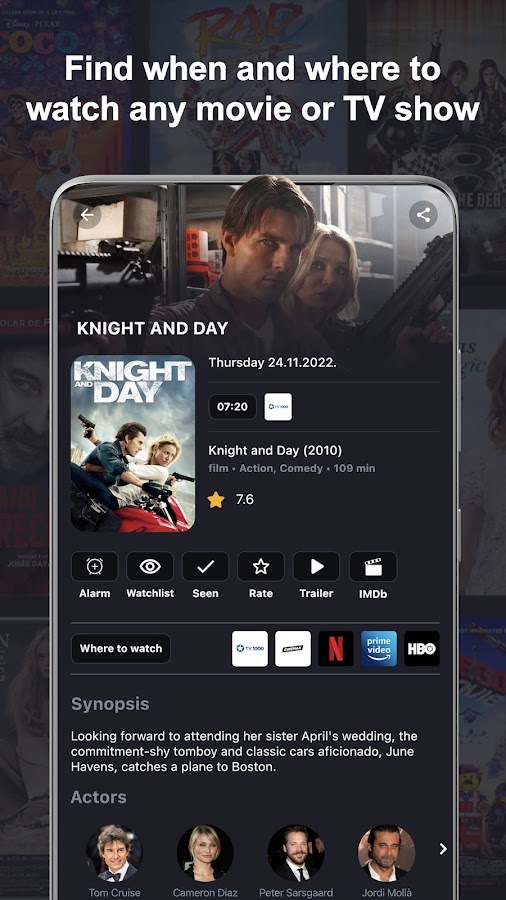506x900 pixels.
Task: Select the Prime Video logo
Action: point(379,649)
